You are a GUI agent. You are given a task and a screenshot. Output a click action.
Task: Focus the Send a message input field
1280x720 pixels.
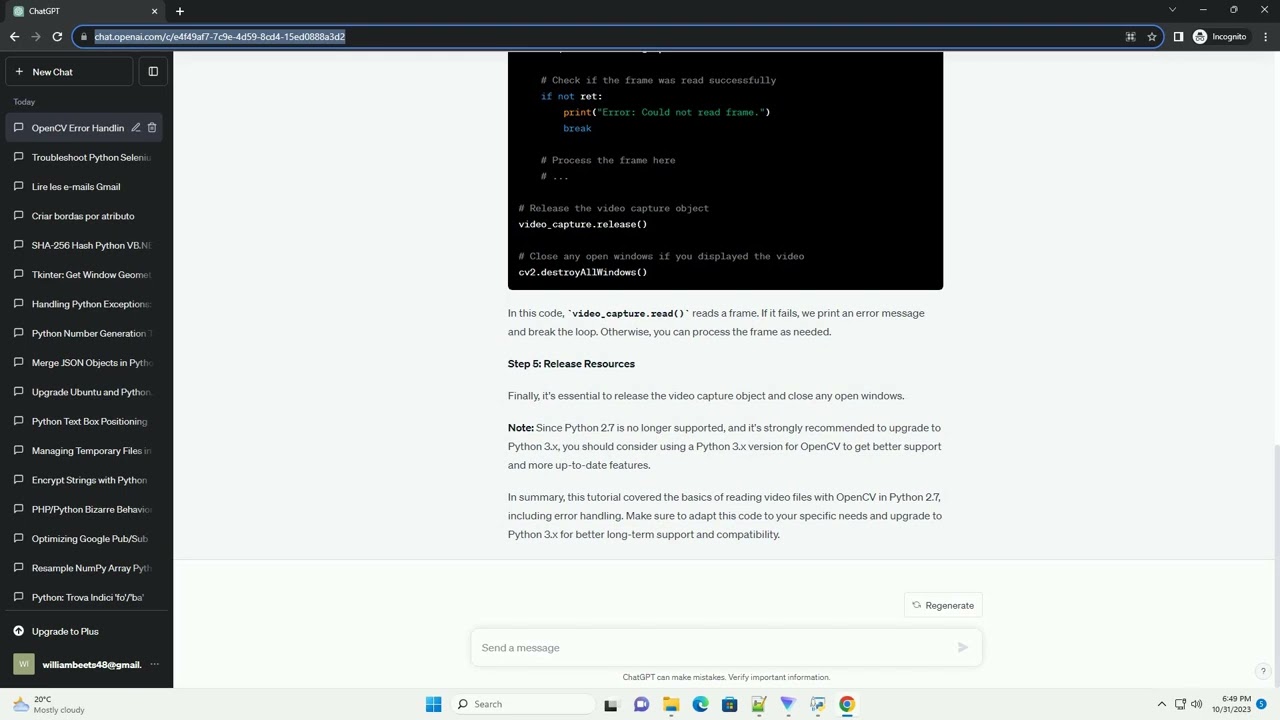click(x=715, y=648)
